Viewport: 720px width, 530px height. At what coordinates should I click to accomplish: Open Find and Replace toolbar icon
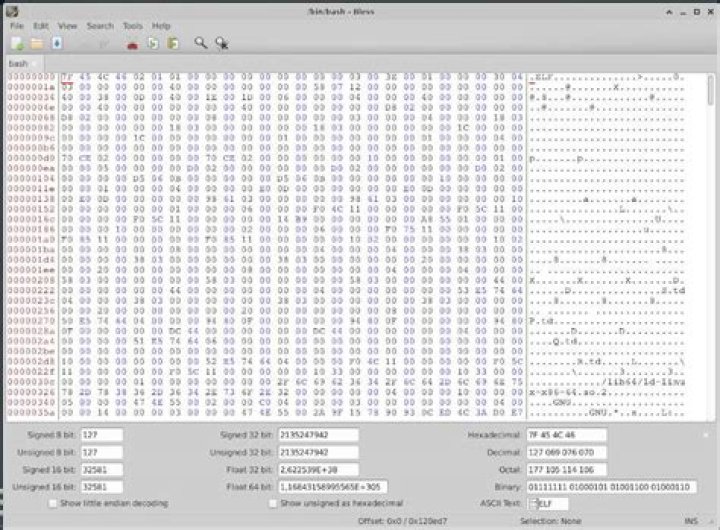click(x=222, y=43)
